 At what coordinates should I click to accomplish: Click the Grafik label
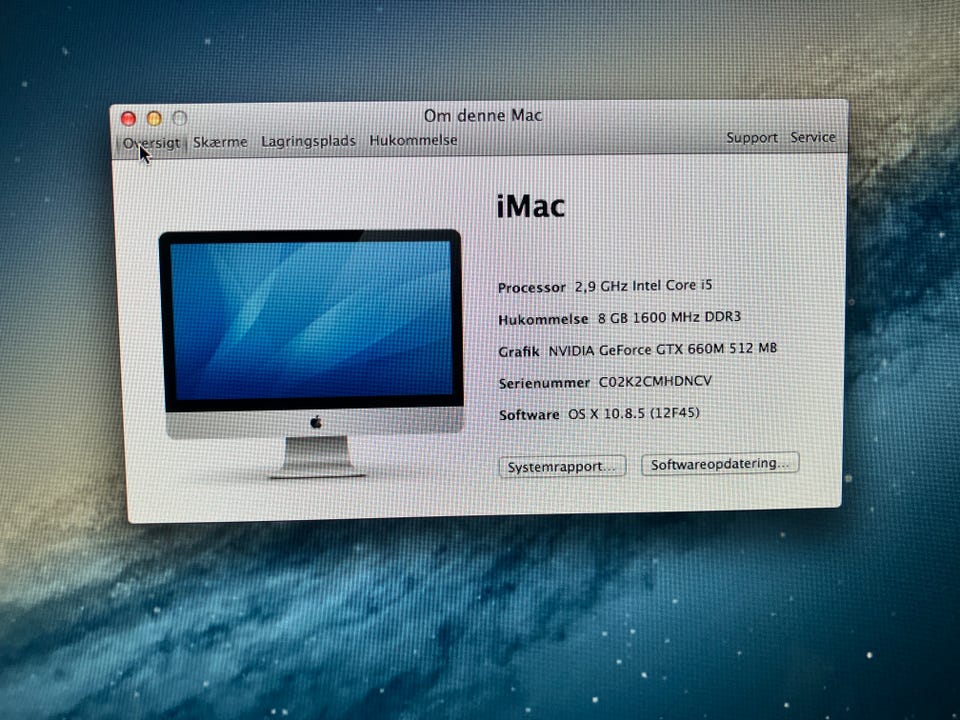pos(519,351)
